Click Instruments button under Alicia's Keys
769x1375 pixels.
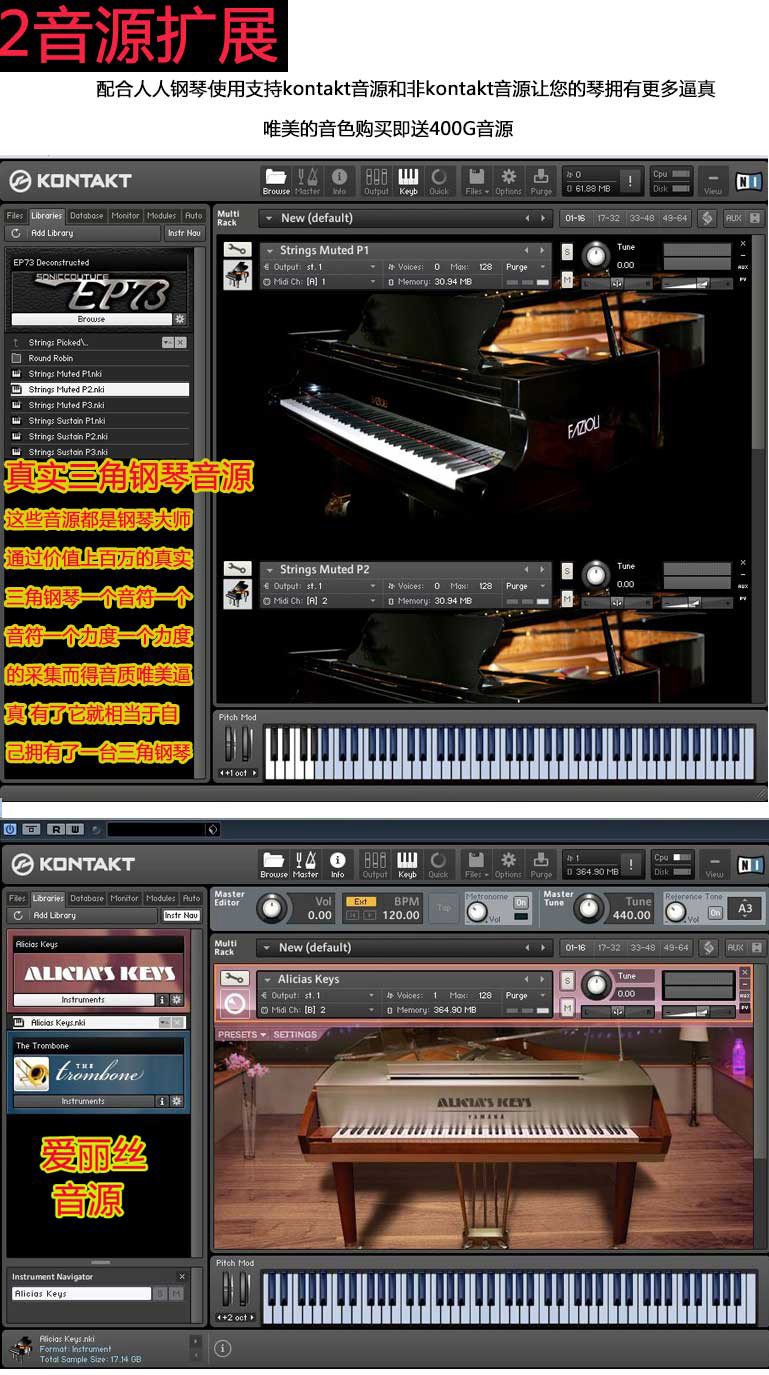point(83,1000)
